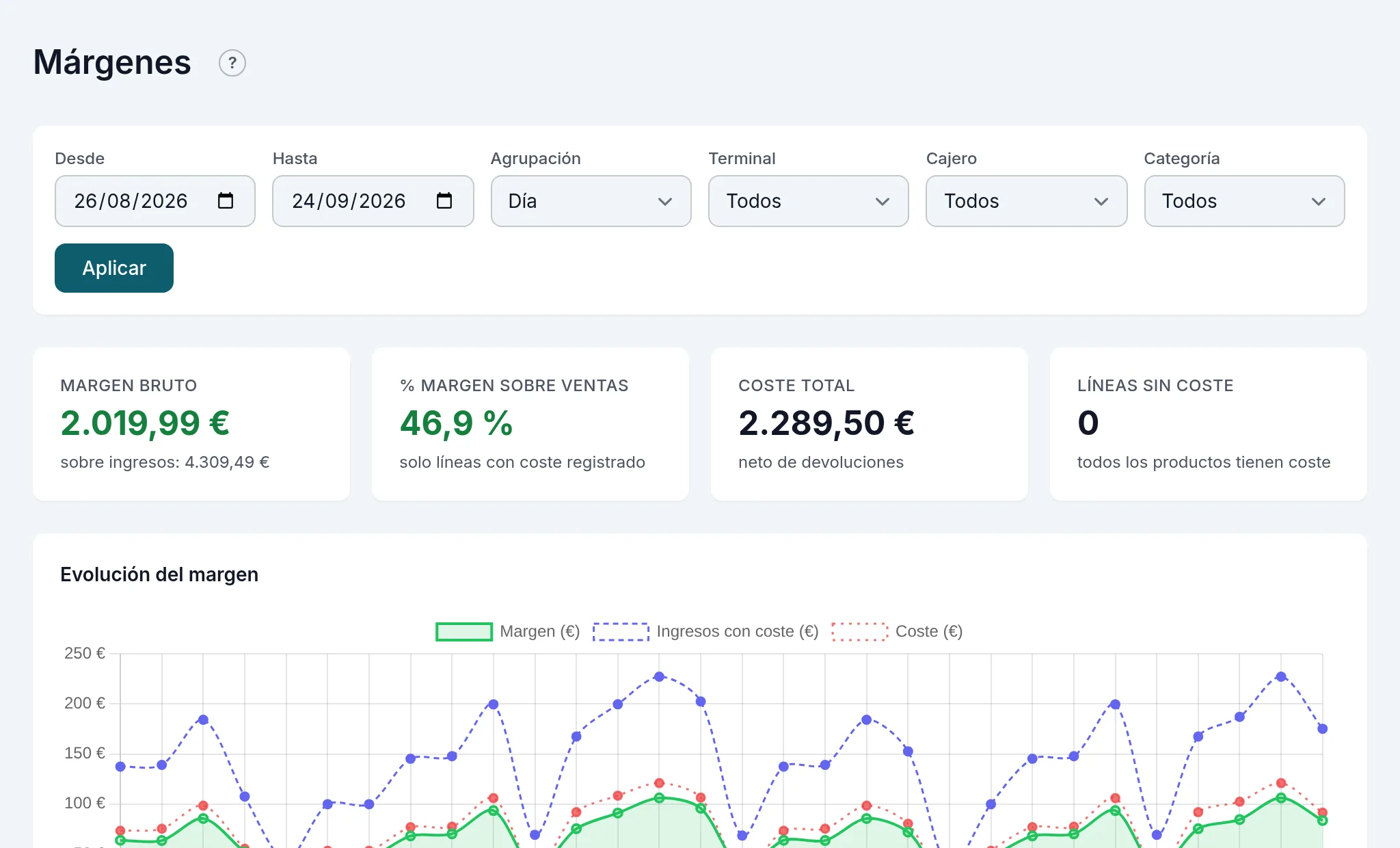The height and width of the screenshot is (848, 1400).
Task: Expand the Cajero dropdown
Action: coord(1027,201)
